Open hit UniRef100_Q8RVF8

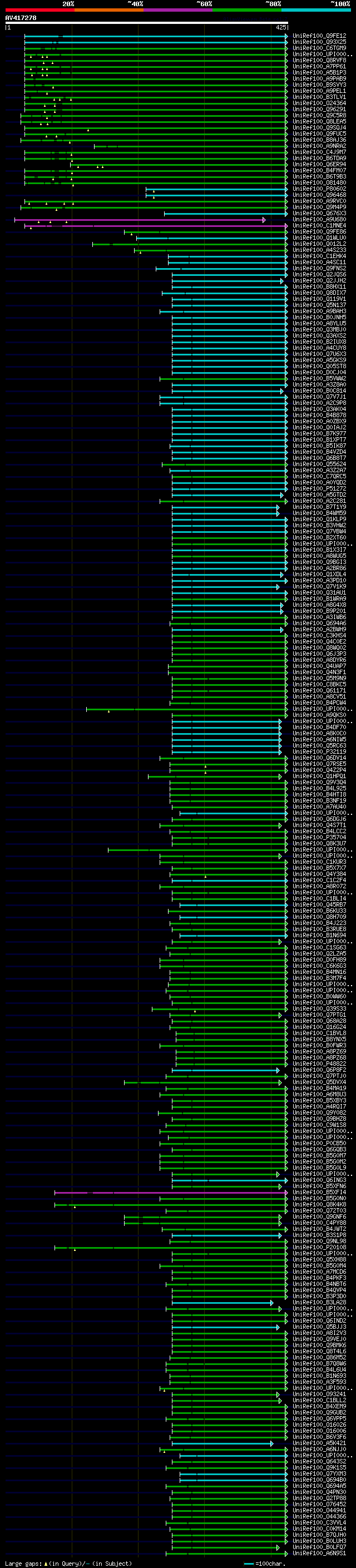coord(319,60)
